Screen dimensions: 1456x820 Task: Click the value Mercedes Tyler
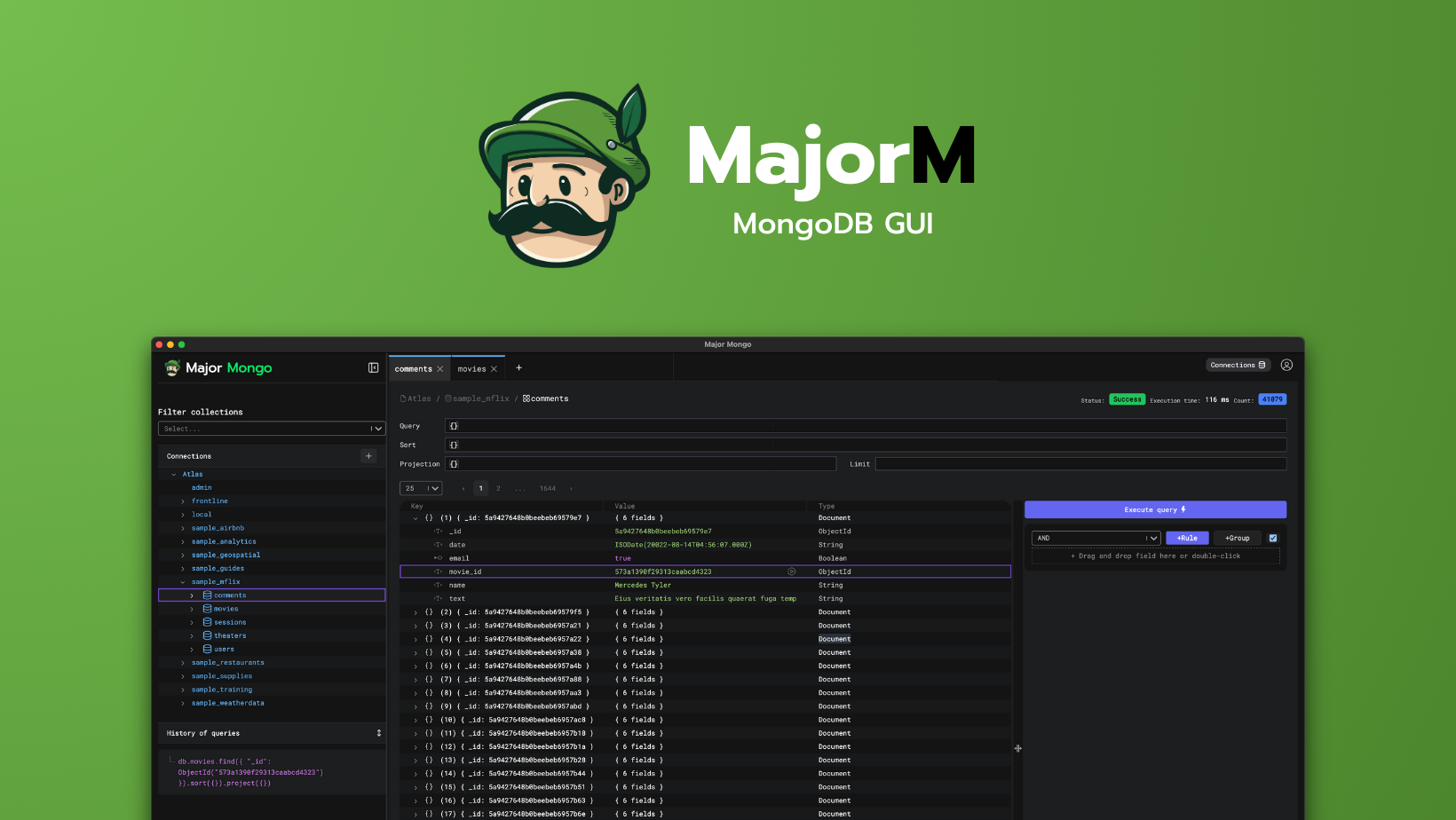click(x=643, y=585)
